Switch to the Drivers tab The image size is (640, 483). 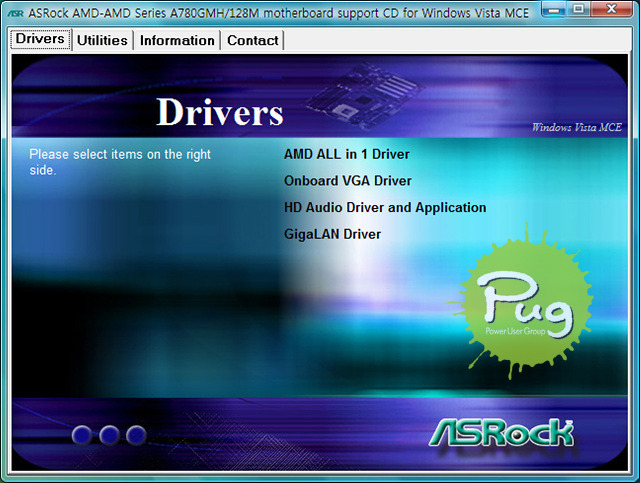[x=40, y=39]
